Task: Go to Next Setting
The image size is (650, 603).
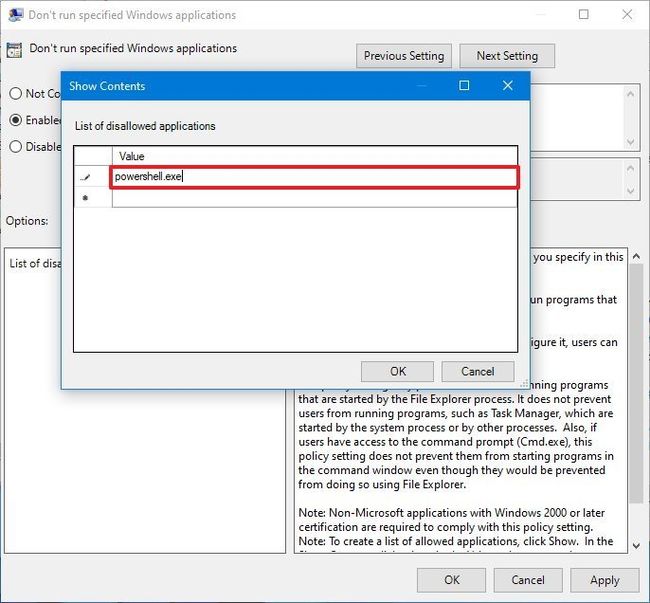Action: click(507, 56)
